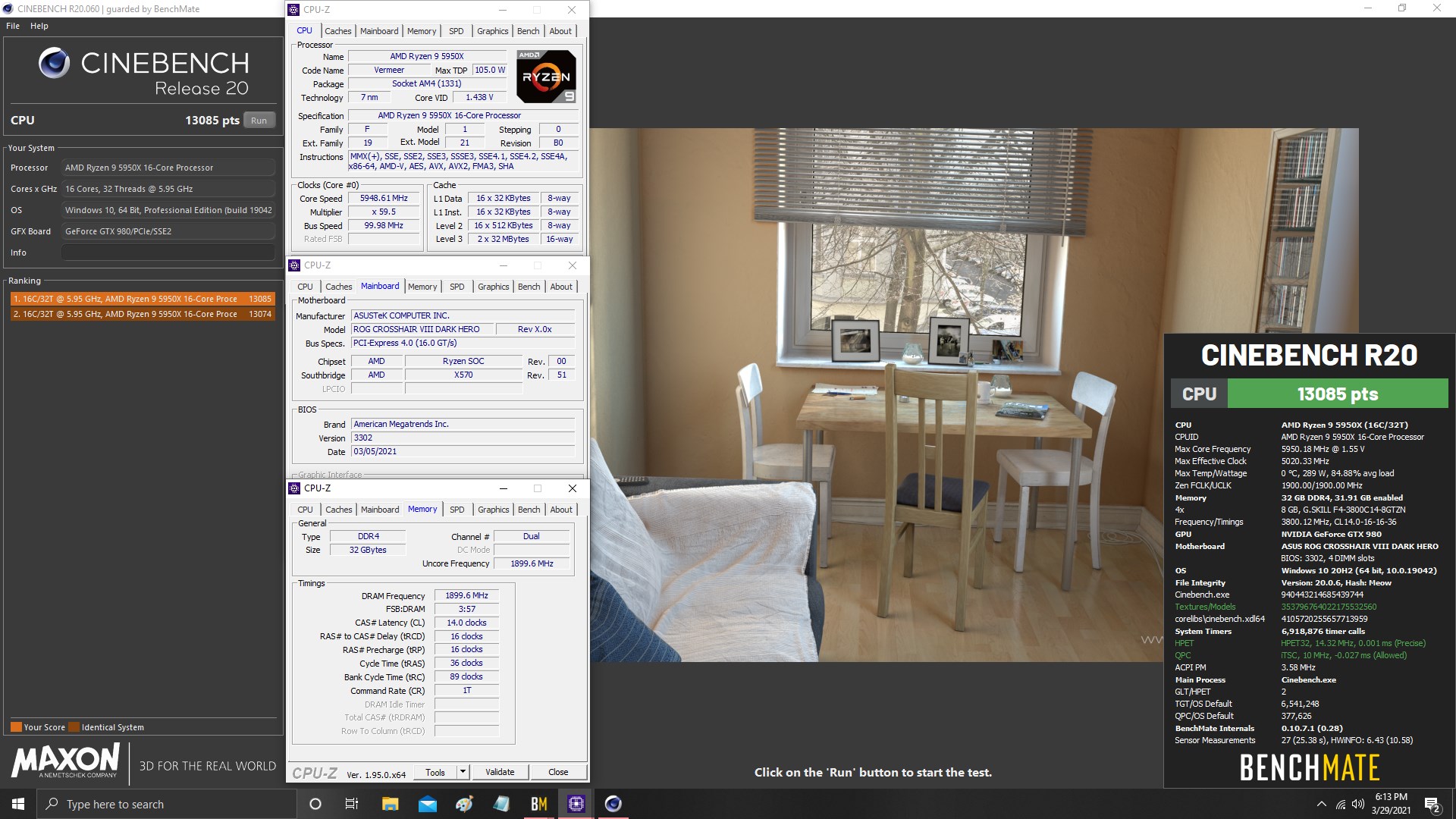Open the rocket-globe icon on the taskbar
1456x819 pixels.
(x=464, y=804)
